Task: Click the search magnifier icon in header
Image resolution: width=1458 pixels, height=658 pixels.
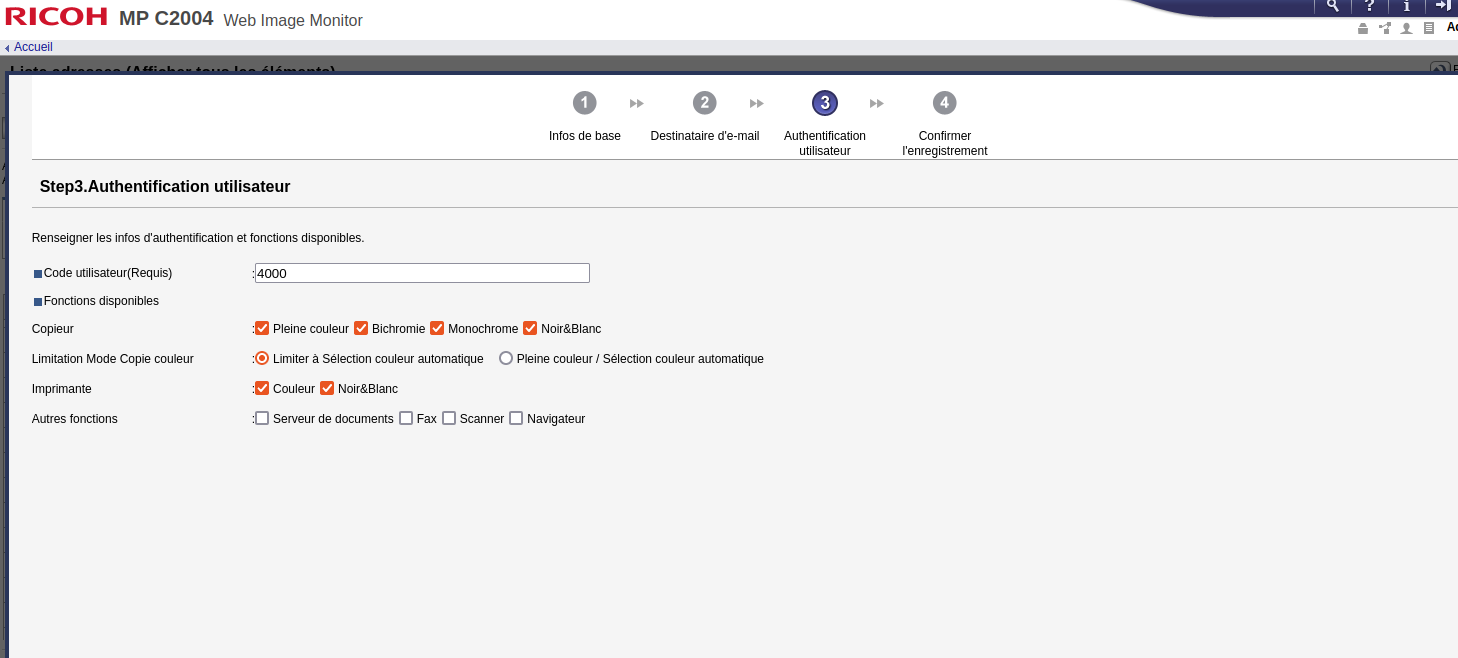Action: click(1332, 6)
